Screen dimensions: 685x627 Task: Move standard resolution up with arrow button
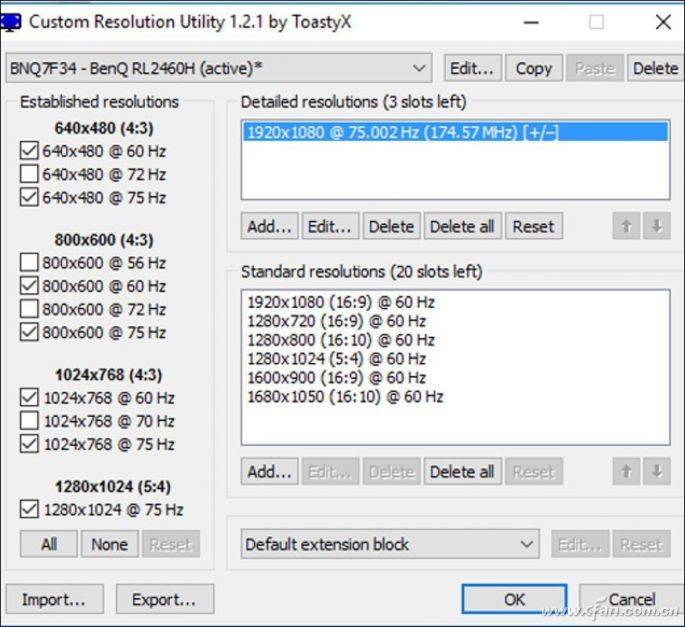[x=626, y=471]
